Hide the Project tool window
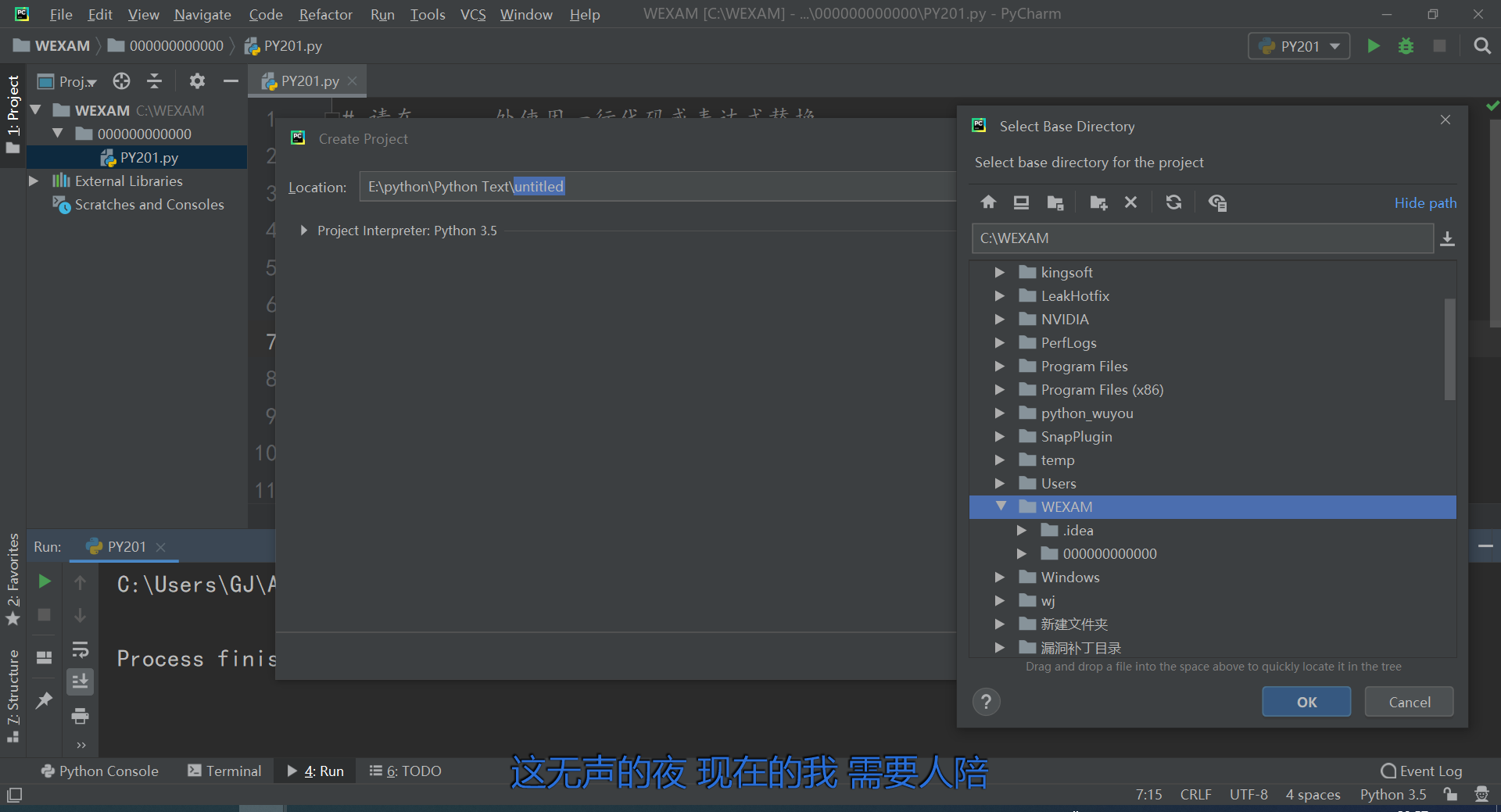The width and height of the screenshot is (1501, 812). click(231, 81)
